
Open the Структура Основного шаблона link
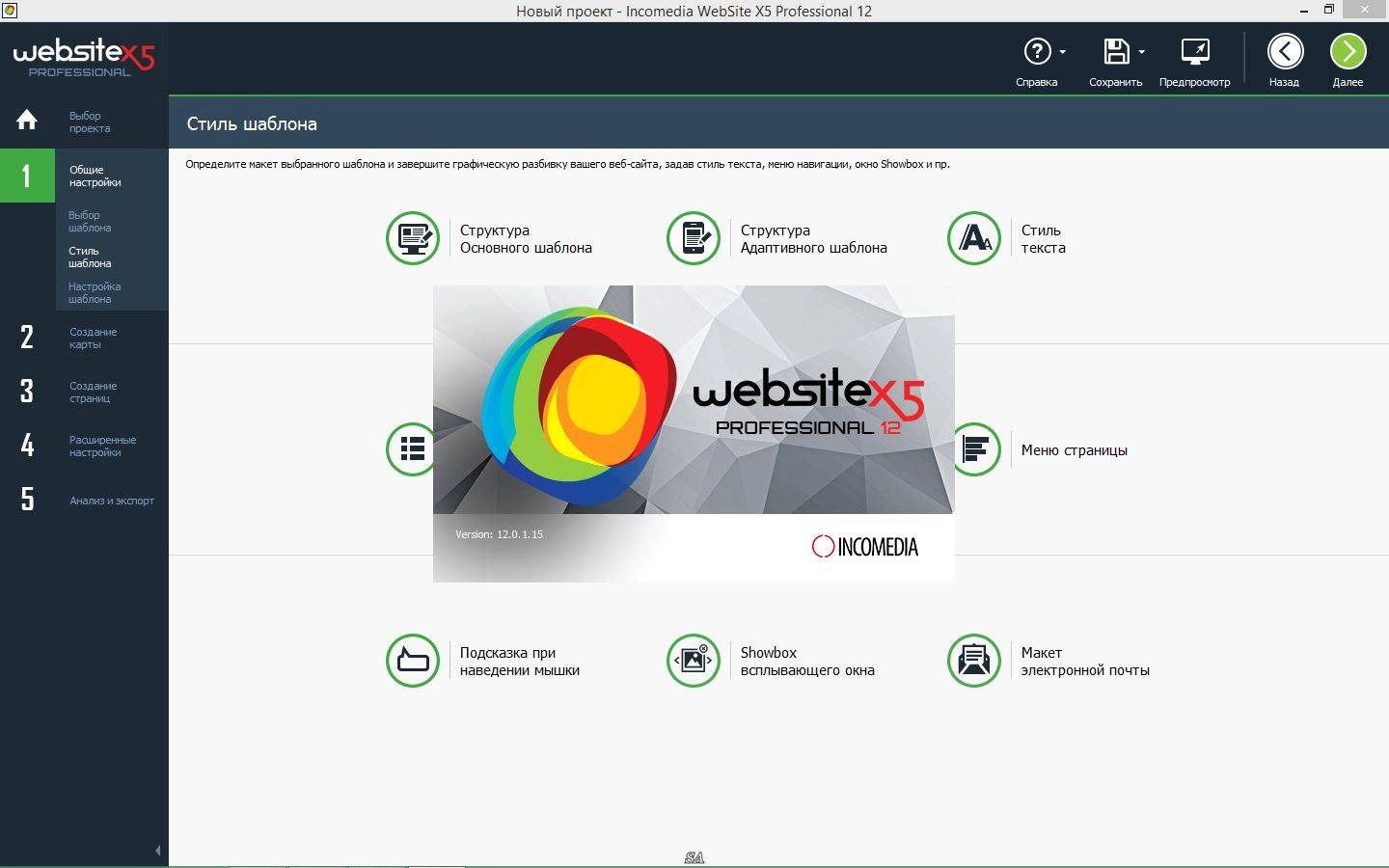click(x=526, y=239)
